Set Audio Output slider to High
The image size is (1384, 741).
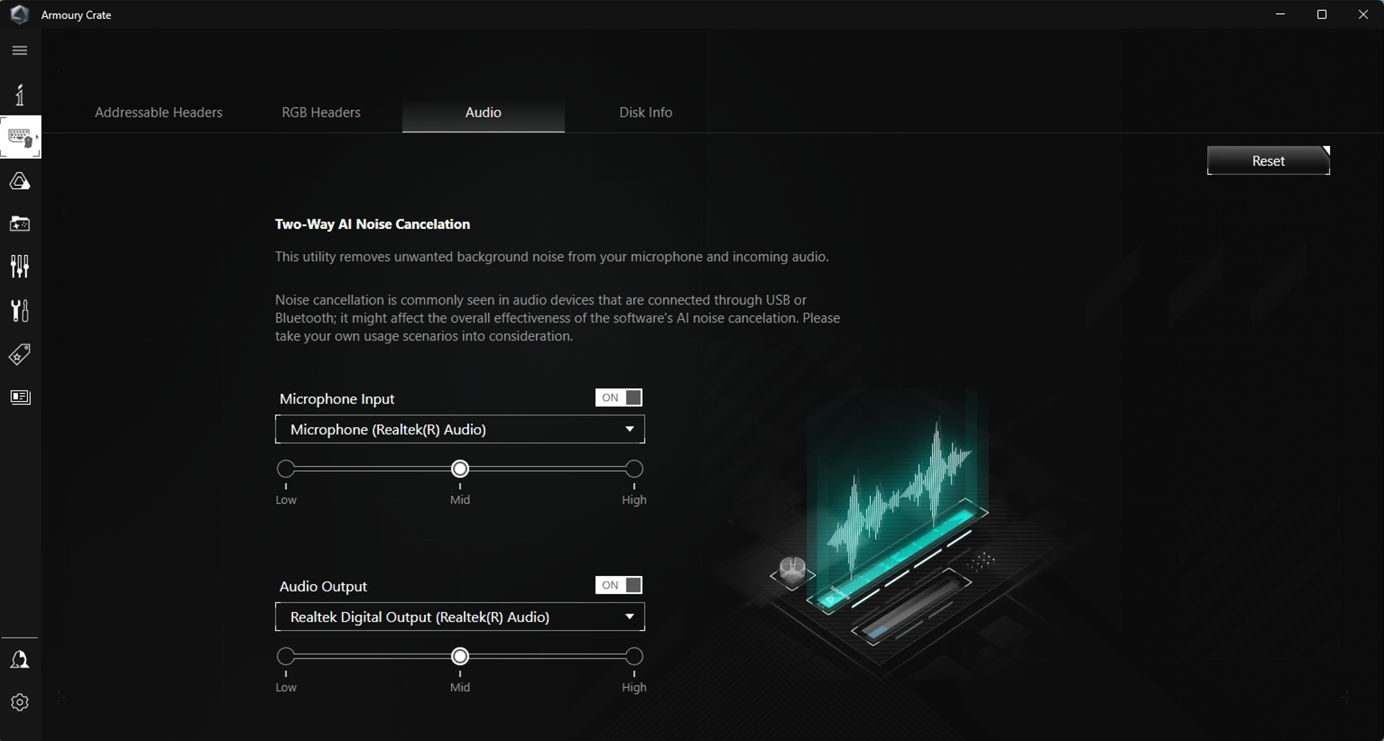(634, 656)
